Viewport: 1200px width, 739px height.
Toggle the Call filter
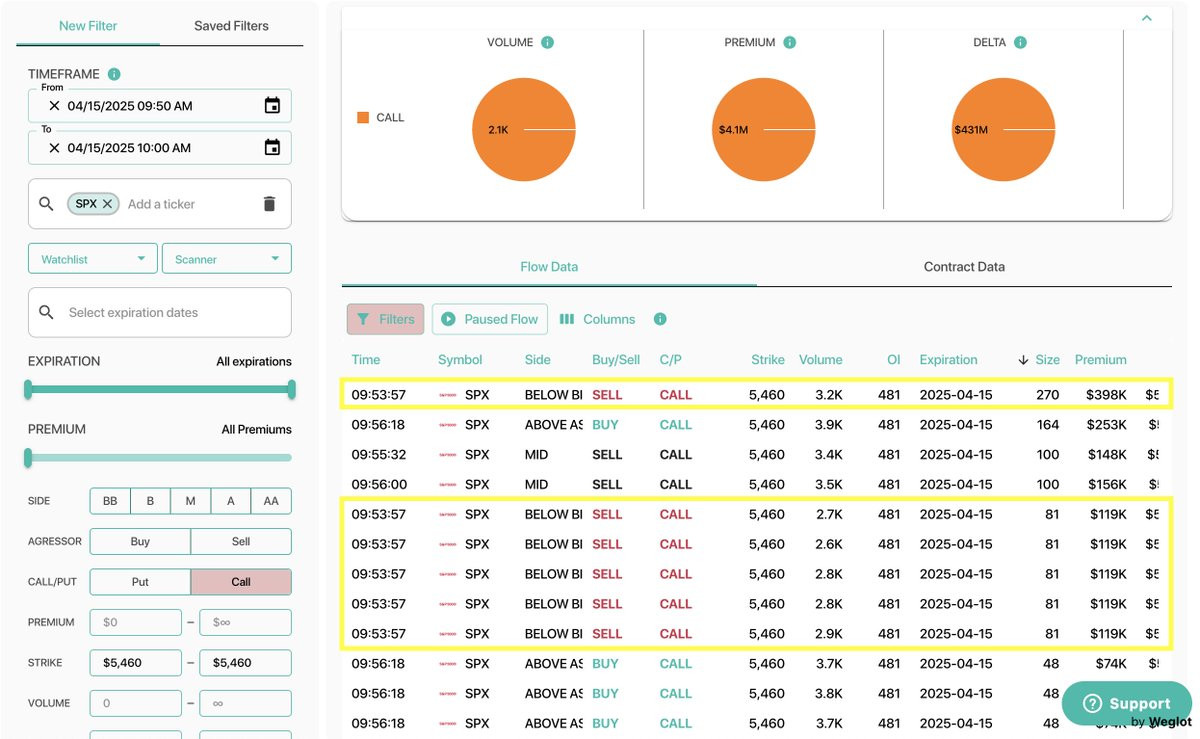(x=241, y=581)
